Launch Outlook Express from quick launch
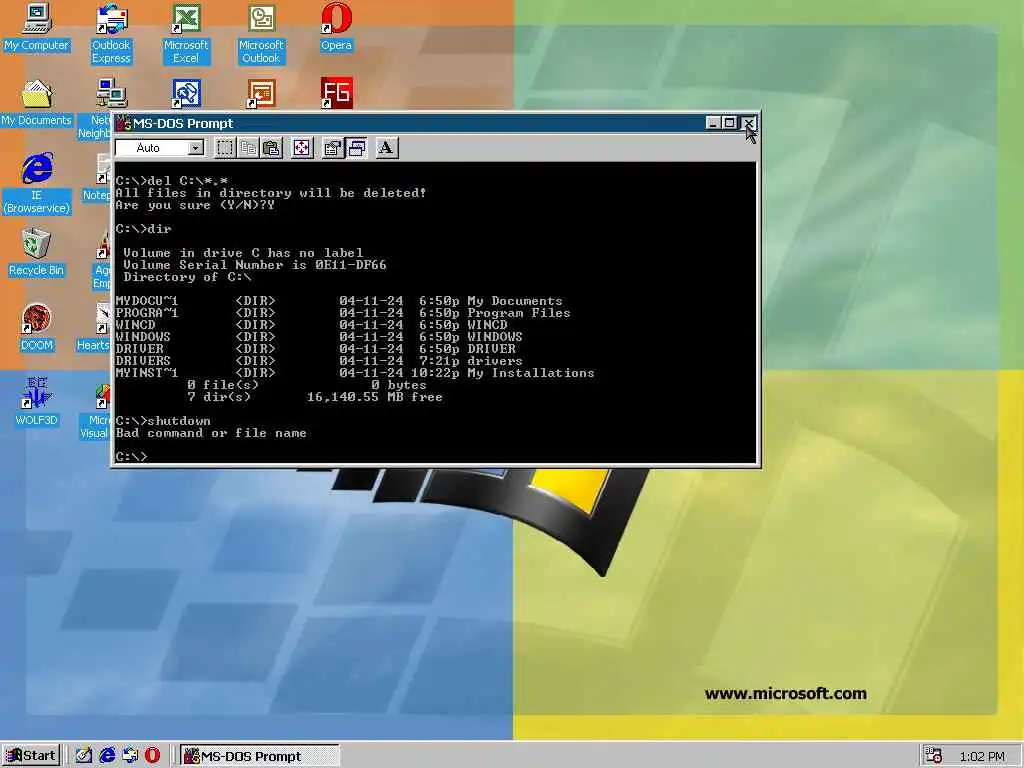Screen dimensions: 1024x768 tap(130, 756)
